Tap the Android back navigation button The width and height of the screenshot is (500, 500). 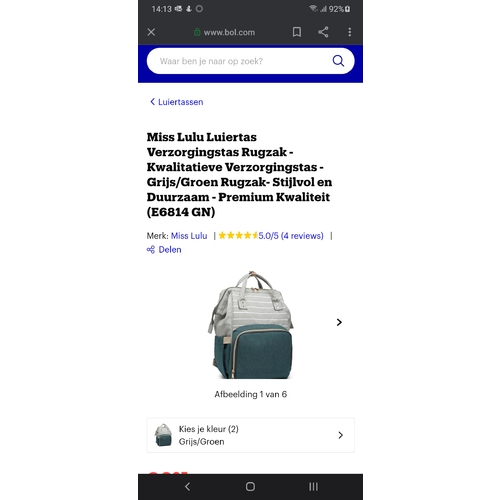pyautogui.click(x=187, y=487)
